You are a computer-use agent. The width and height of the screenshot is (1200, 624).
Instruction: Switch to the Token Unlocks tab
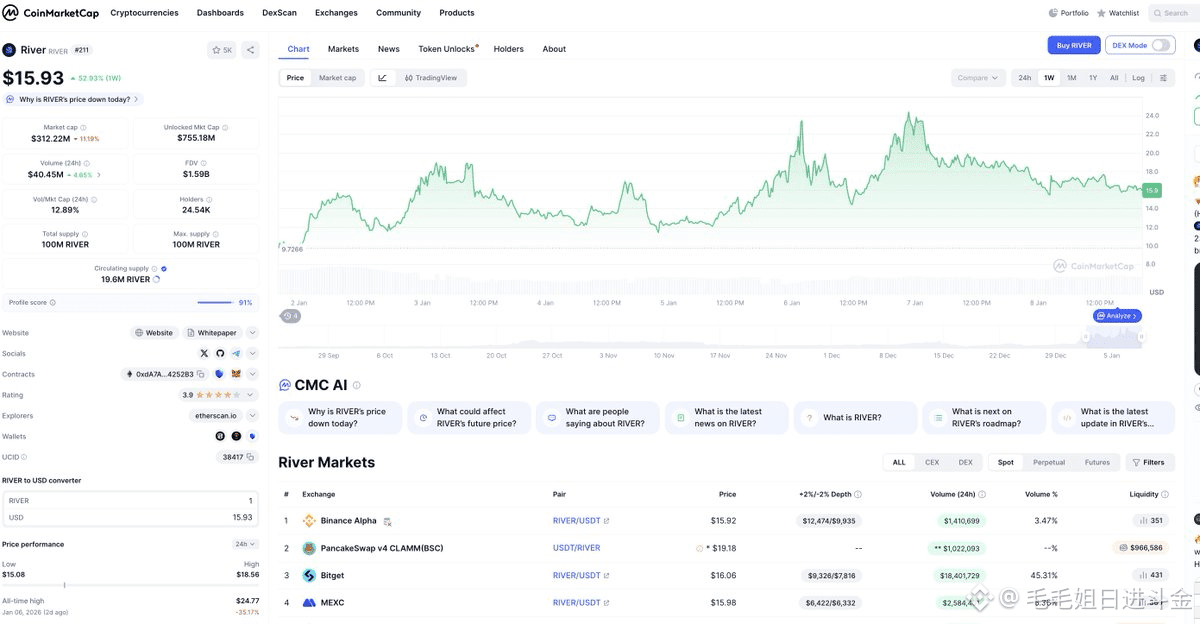coord(447,49)
